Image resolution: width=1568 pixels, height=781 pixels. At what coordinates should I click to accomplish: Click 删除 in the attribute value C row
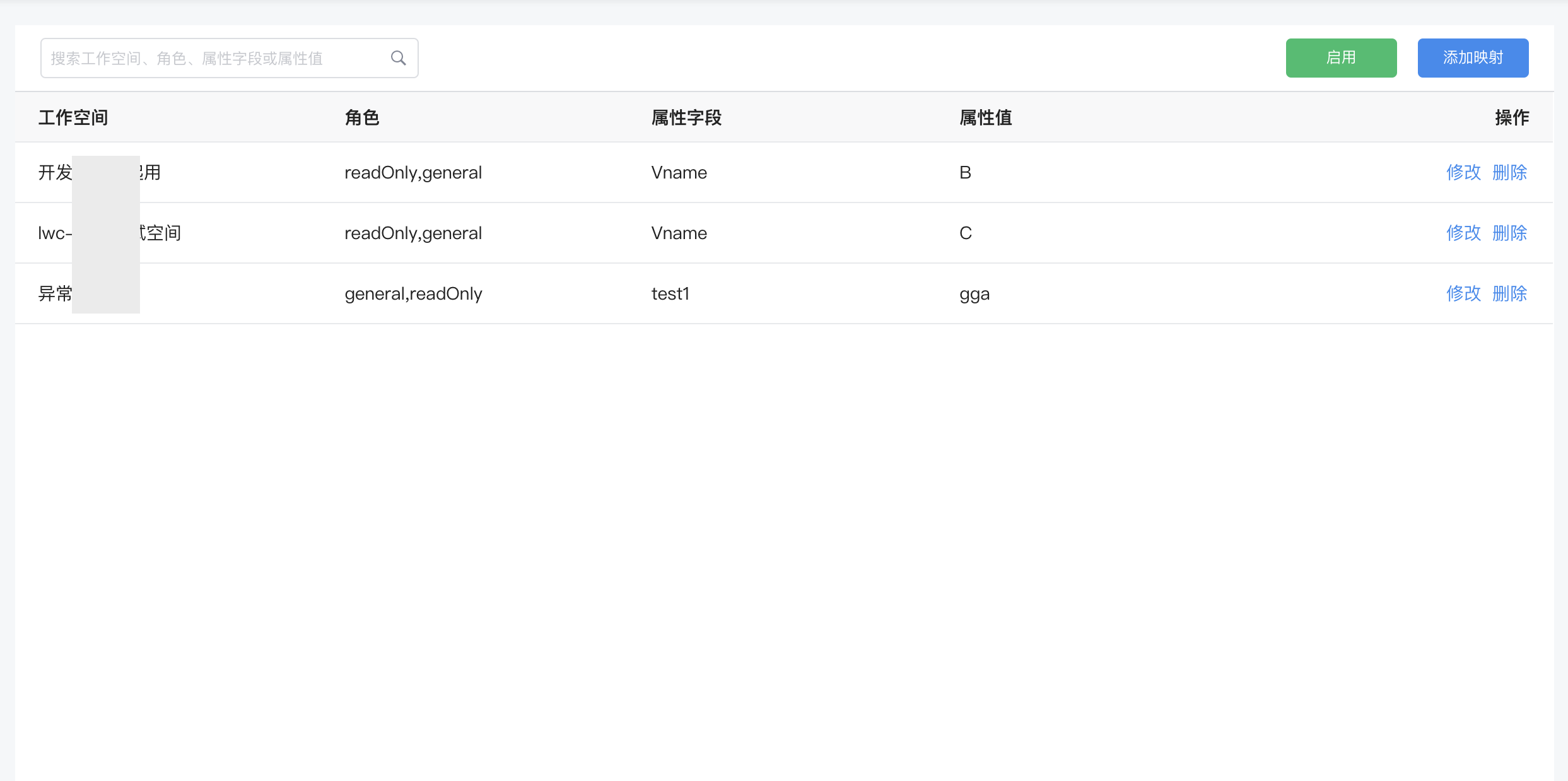coord(1509,233)
